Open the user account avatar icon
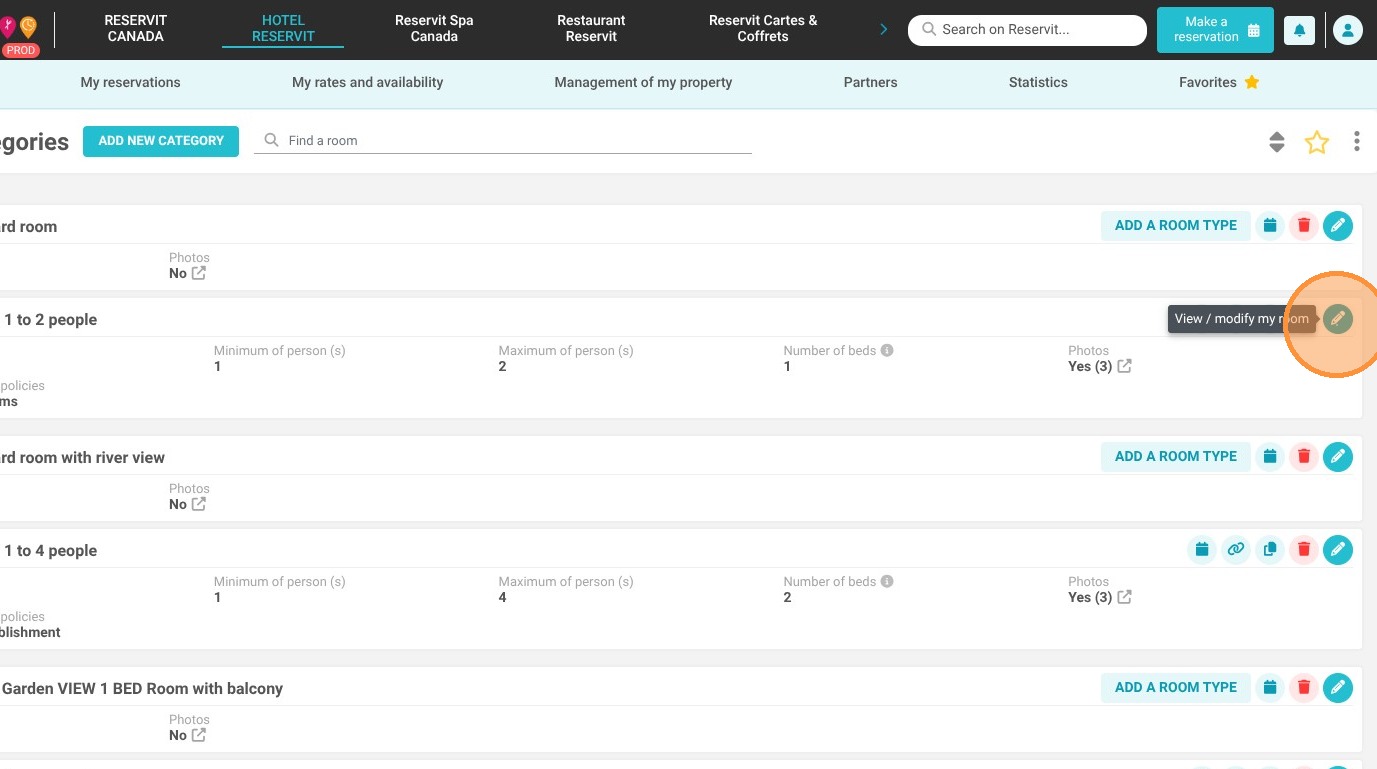 pos(1347,30)
